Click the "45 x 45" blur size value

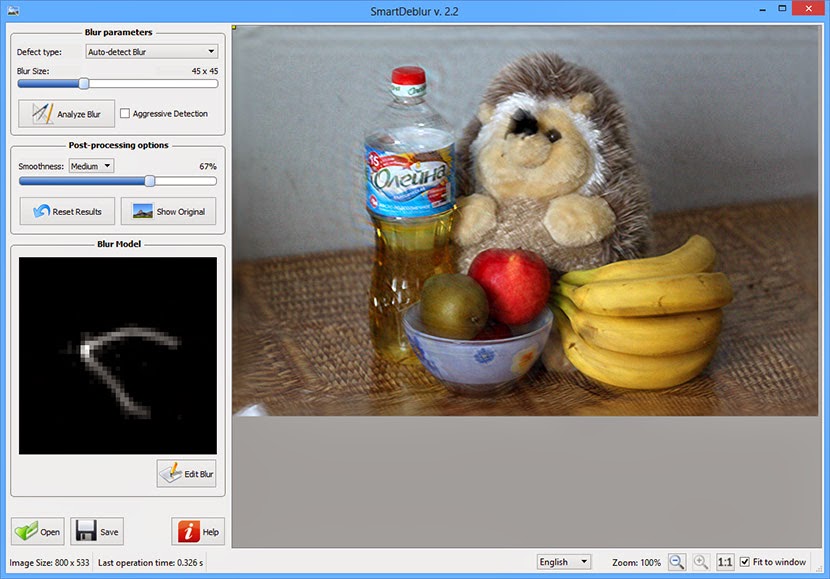pos(205,71)
